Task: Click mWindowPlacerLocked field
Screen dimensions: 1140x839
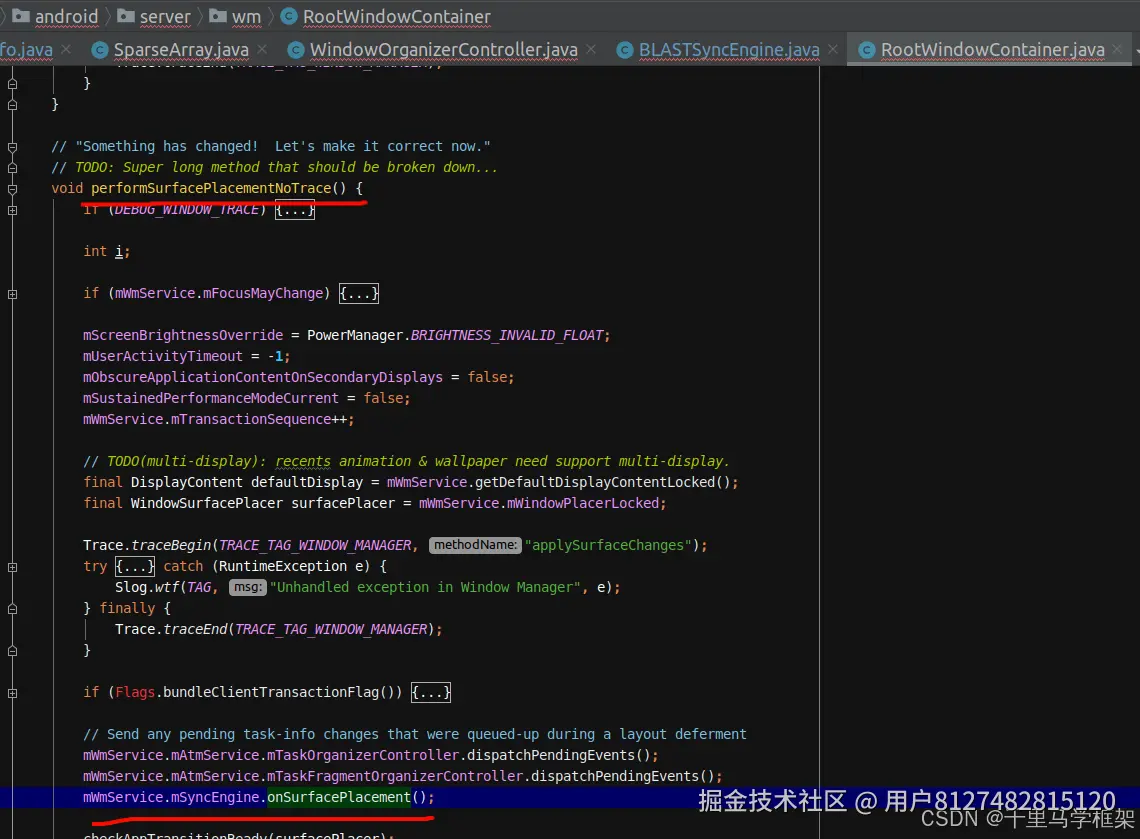Action: 582,503
